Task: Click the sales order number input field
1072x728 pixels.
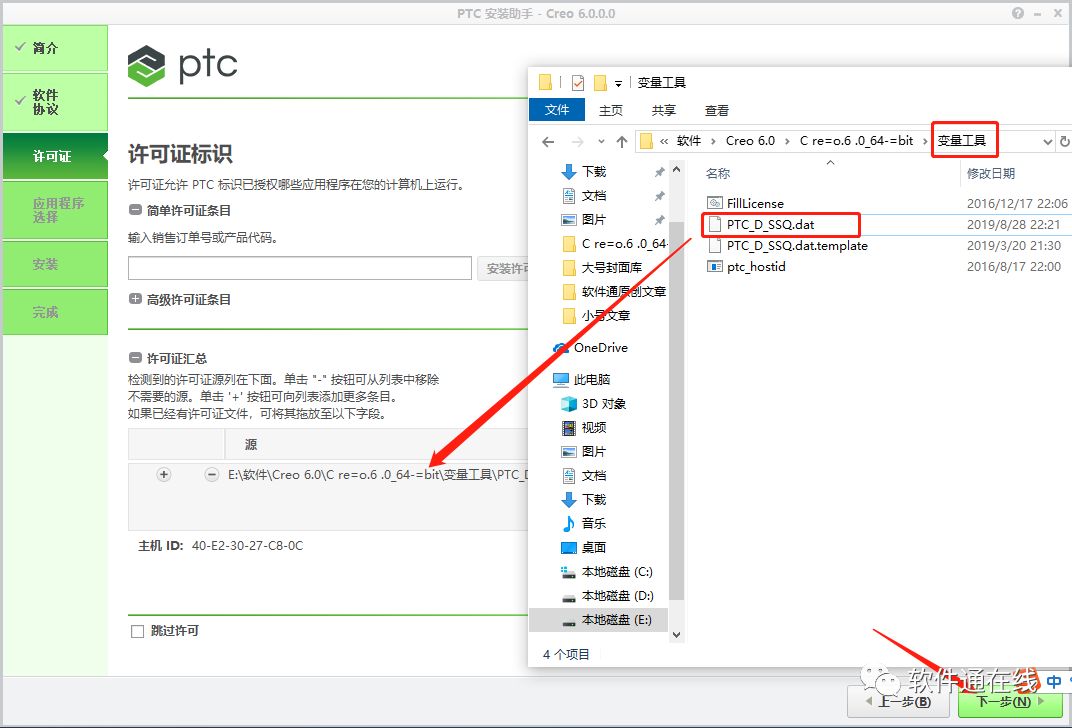Action: coord(299,268)
